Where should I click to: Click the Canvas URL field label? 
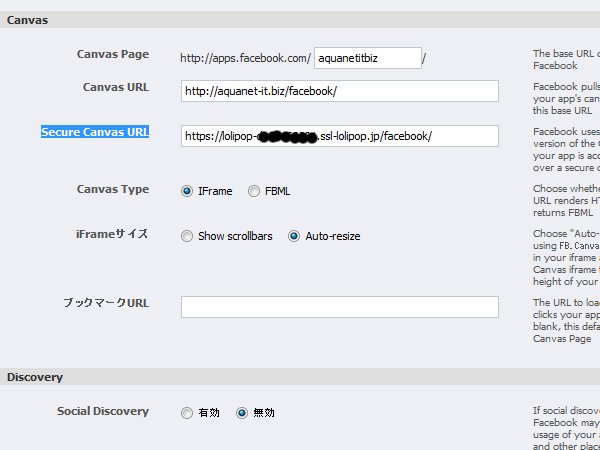click(x=116, y=87)
